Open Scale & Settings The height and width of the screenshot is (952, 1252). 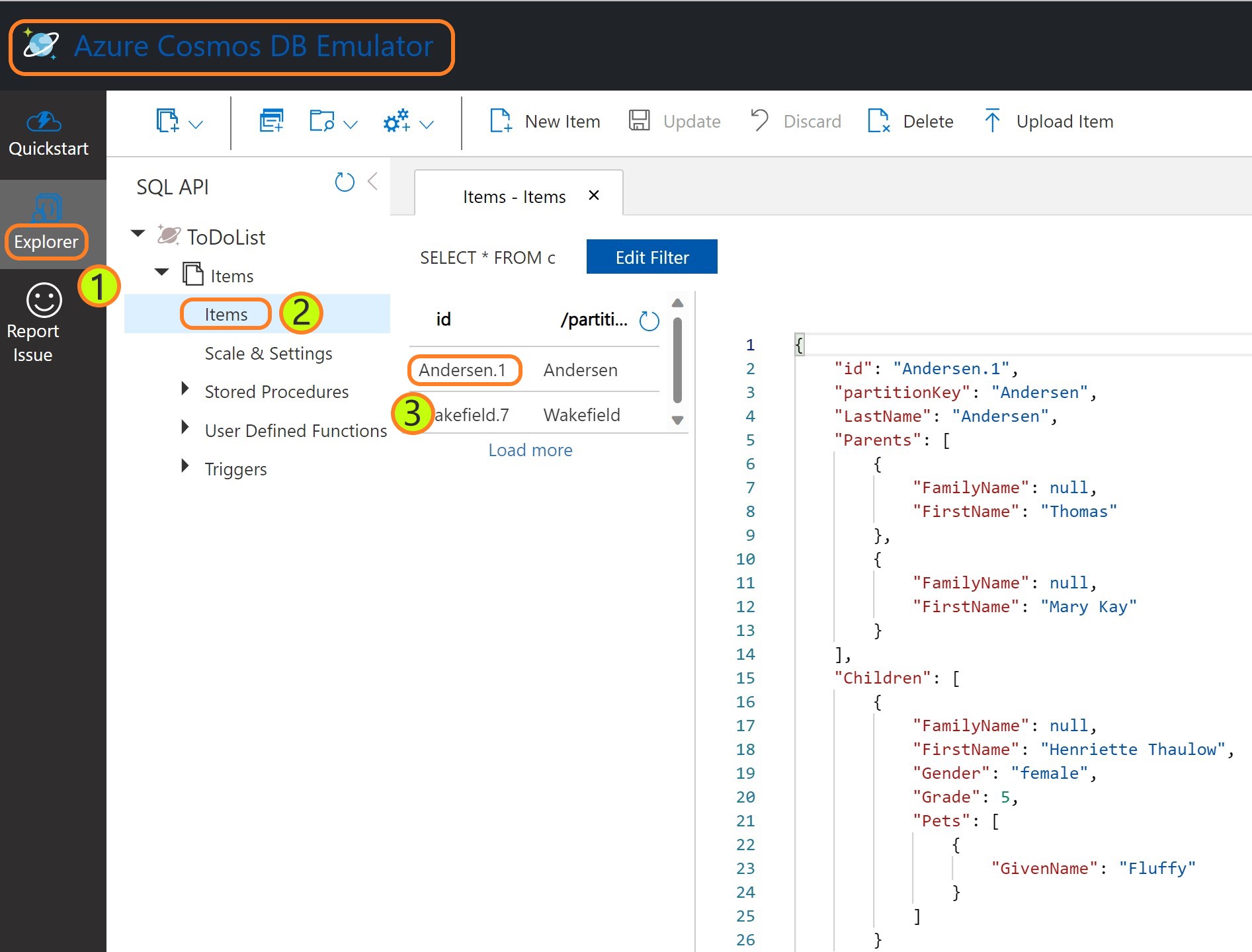269,353
